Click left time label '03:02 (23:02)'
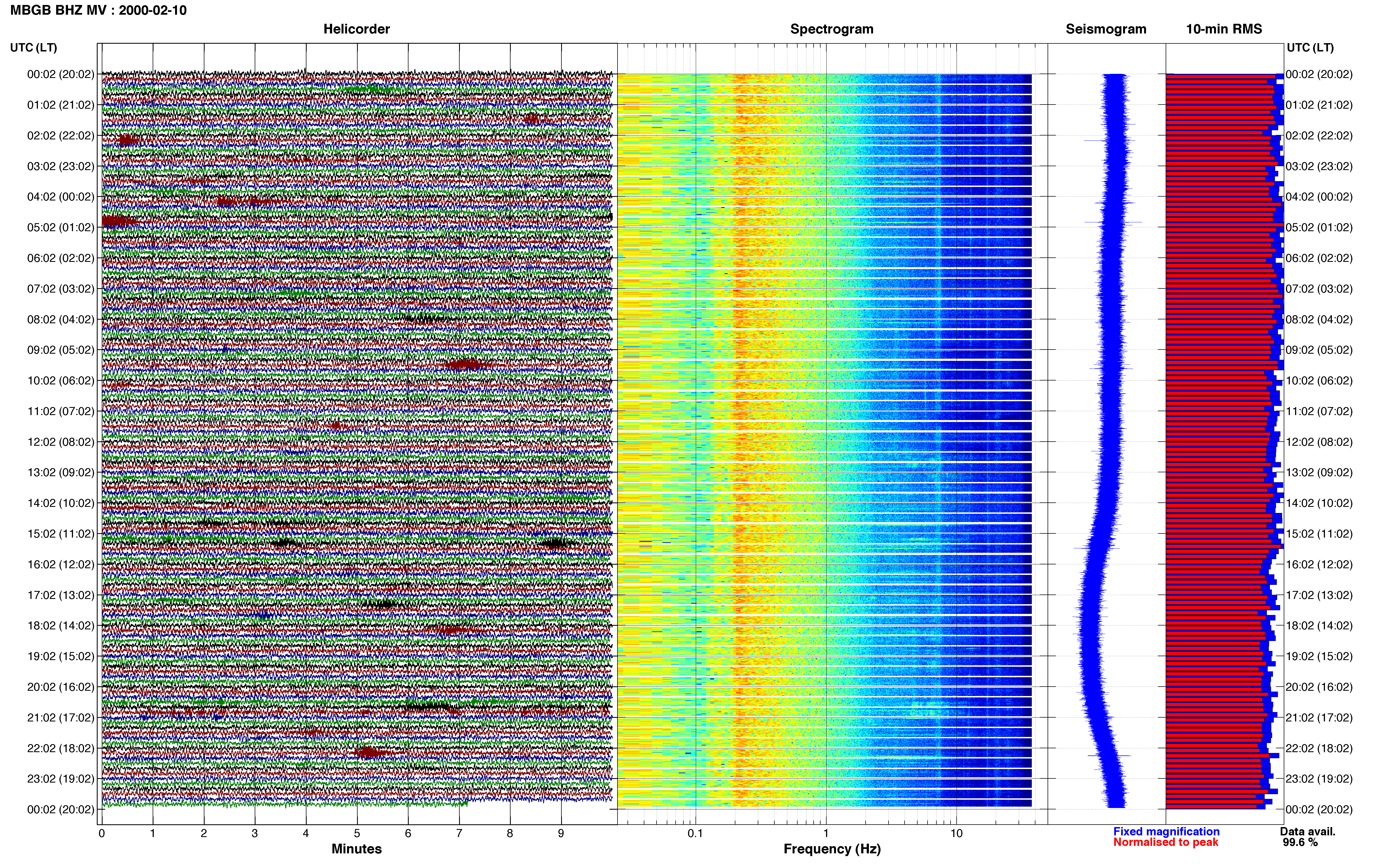 61,166
